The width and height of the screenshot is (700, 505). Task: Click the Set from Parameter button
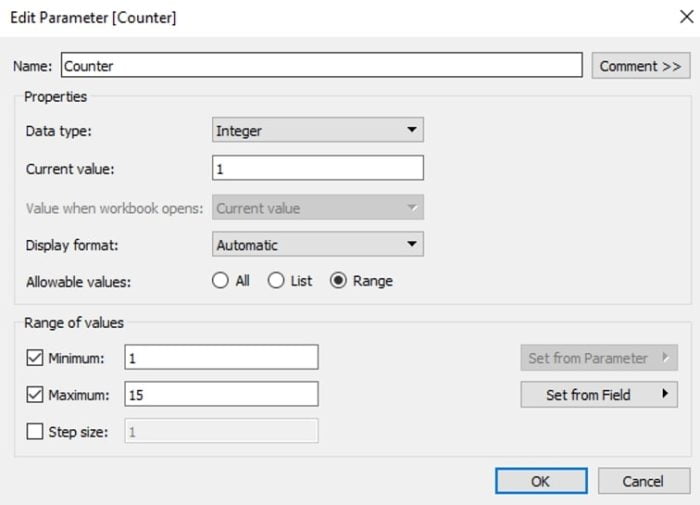599,358
